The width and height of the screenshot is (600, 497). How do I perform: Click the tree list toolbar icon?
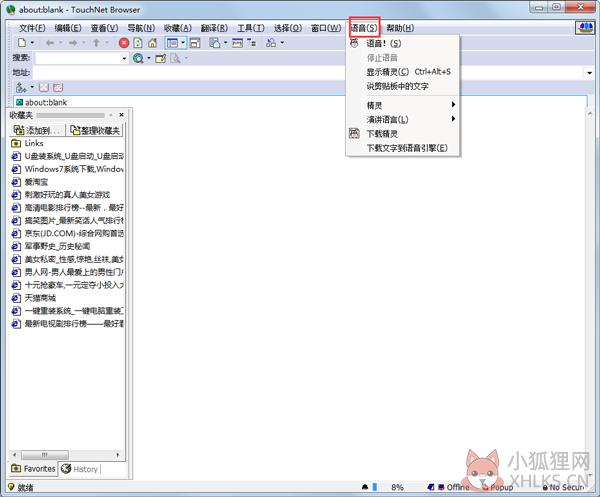click(x=251, y=43)
